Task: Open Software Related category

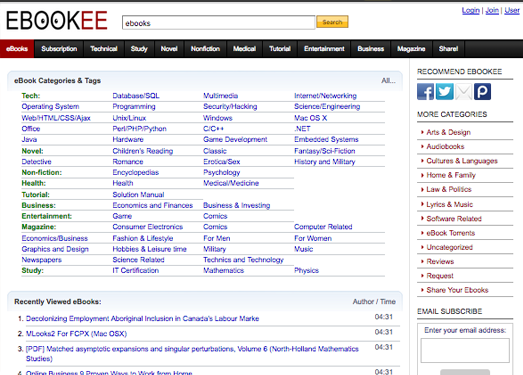Action: pos(454,219)
